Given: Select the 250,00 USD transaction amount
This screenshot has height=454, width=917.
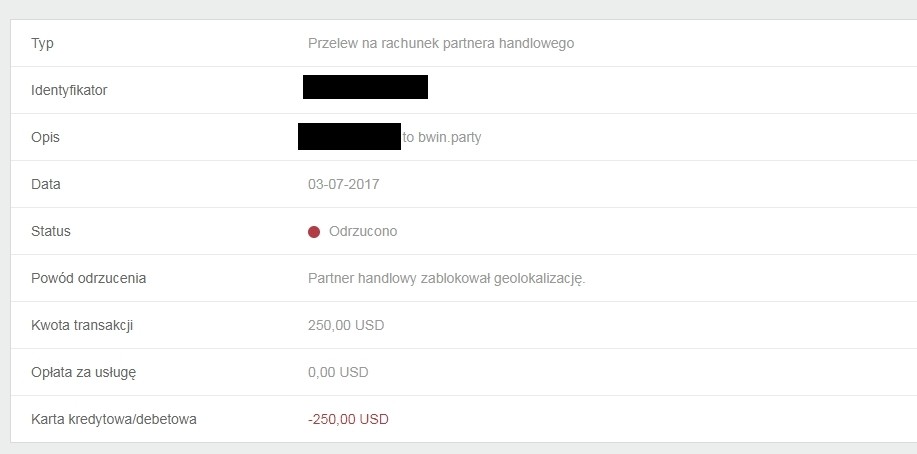Looking at the screenshot, I should (346, 325).
